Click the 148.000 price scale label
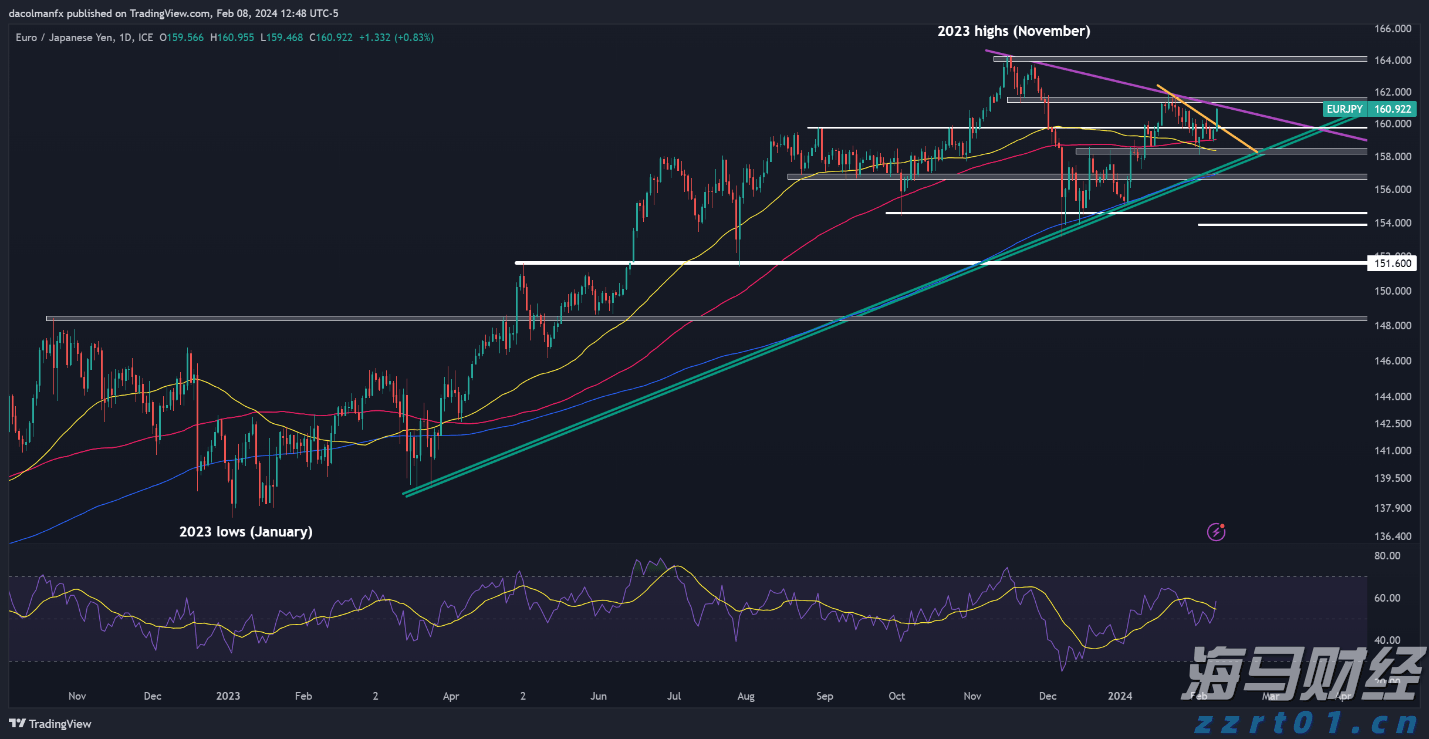The width and height of the screenshot is (1429, 739). pyautogui.click(x=1392, y=326)
